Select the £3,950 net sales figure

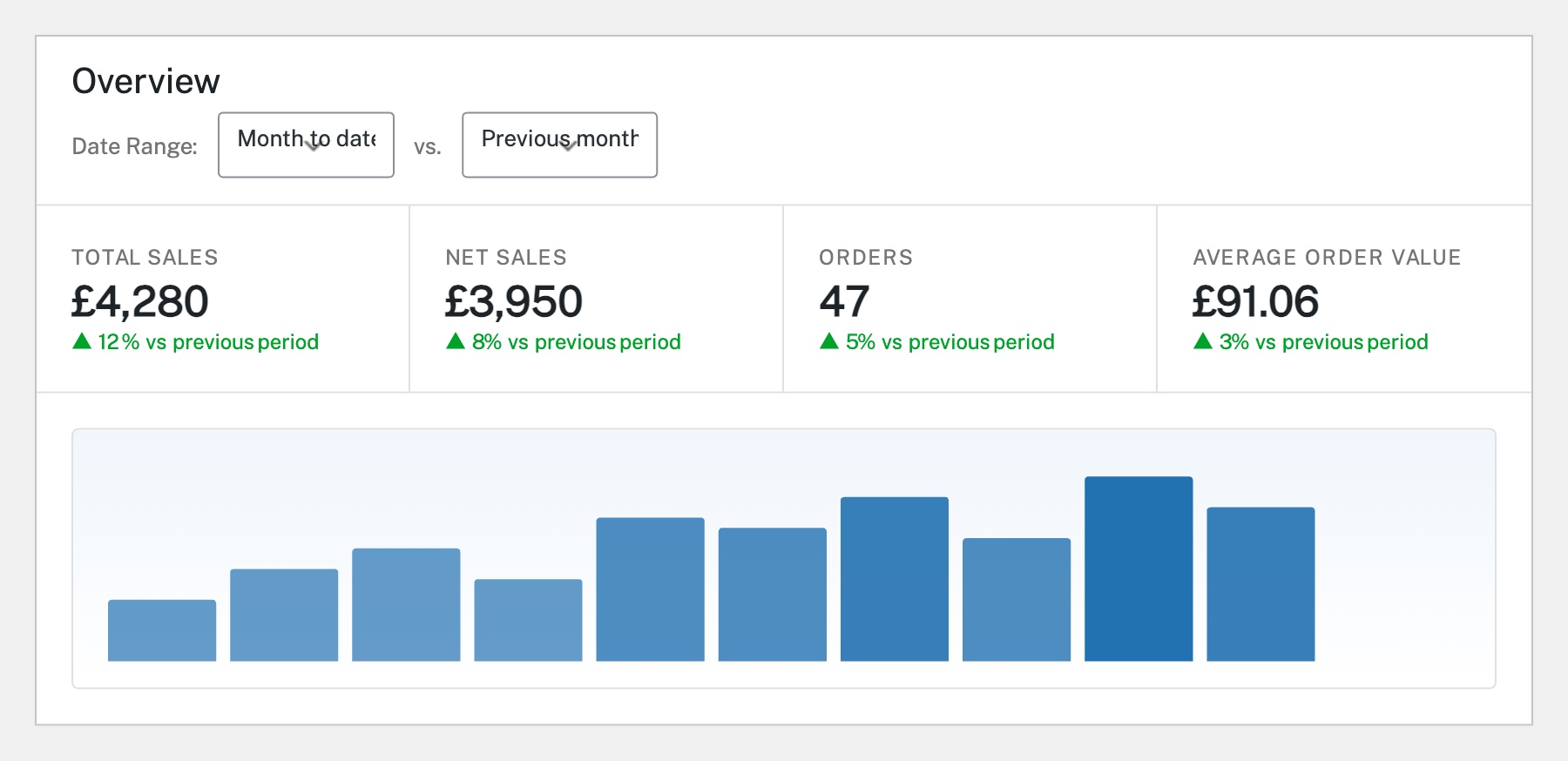pyautogui.click(x=514, y=301)
